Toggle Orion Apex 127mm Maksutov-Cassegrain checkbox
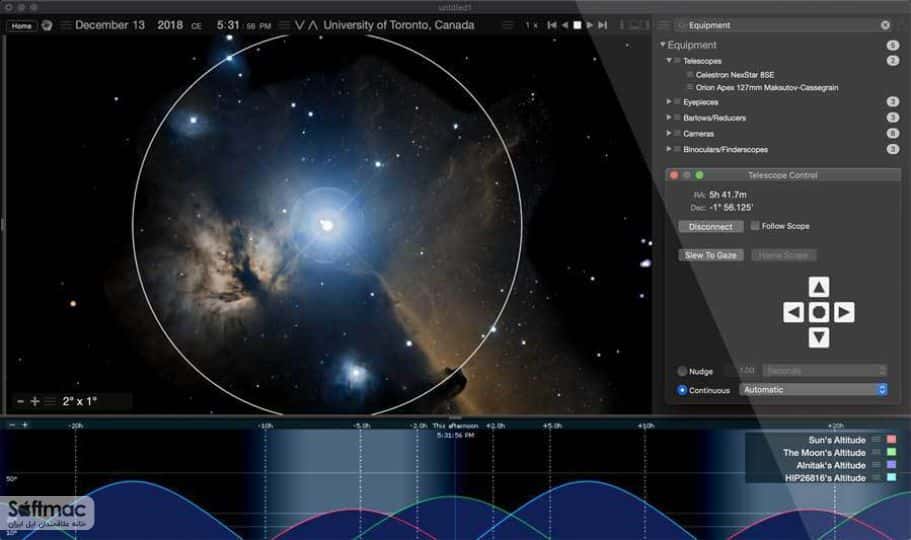 point(690,87)
